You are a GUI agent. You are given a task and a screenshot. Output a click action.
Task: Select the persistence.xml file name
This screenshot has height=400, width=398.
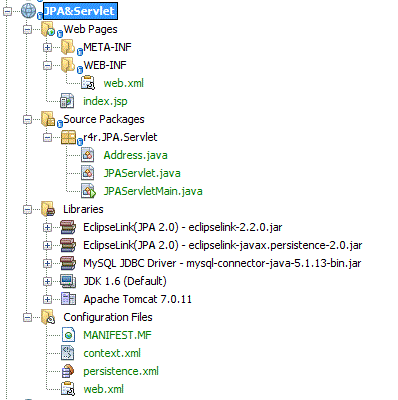(x=121, y=371)
